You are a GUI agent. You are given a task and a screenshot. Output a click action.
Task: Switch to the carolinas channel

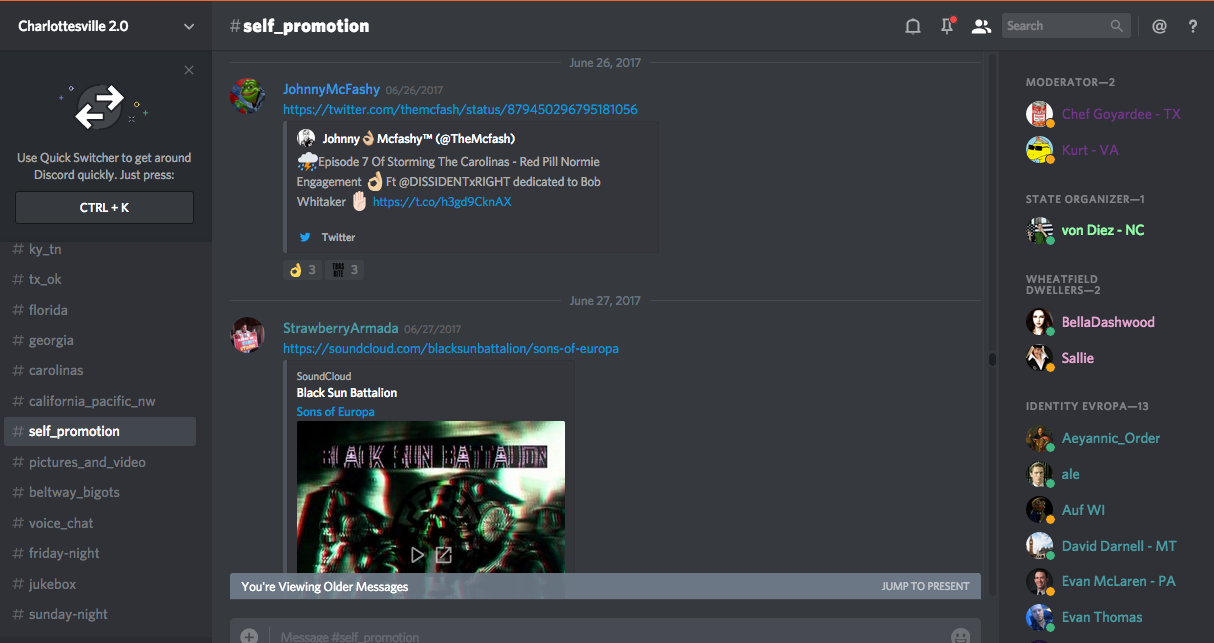click(56, 370)
